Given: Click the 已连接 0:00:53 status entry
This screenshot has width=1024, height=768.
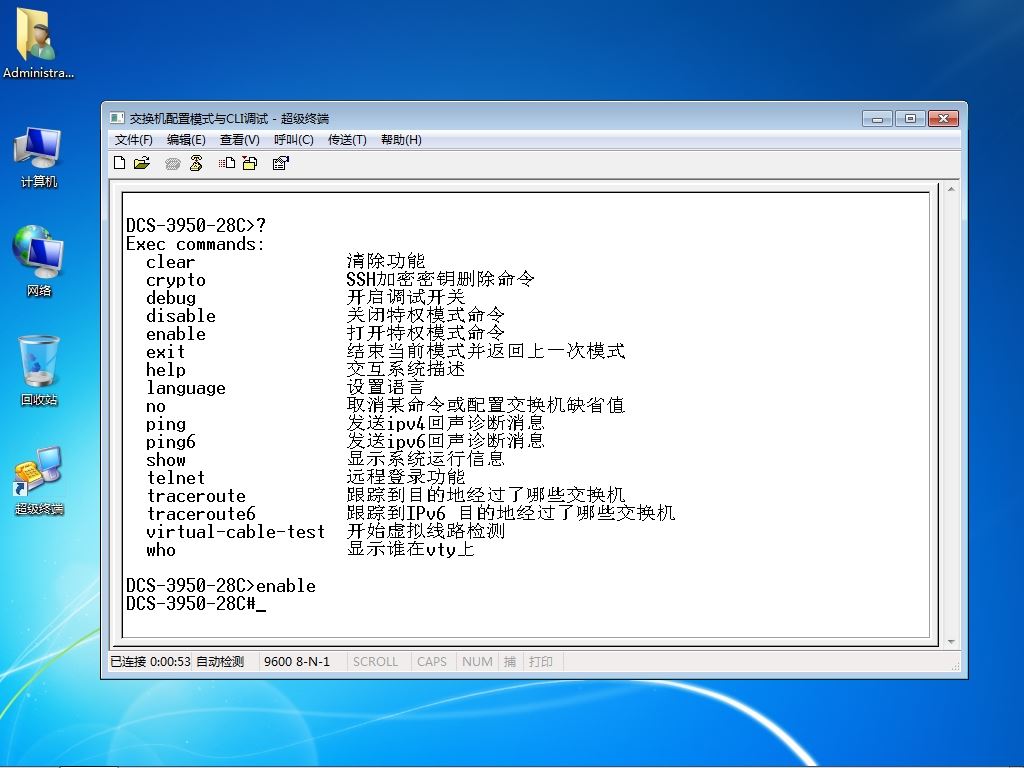Looking at the screenshot, I should [150, 662].
